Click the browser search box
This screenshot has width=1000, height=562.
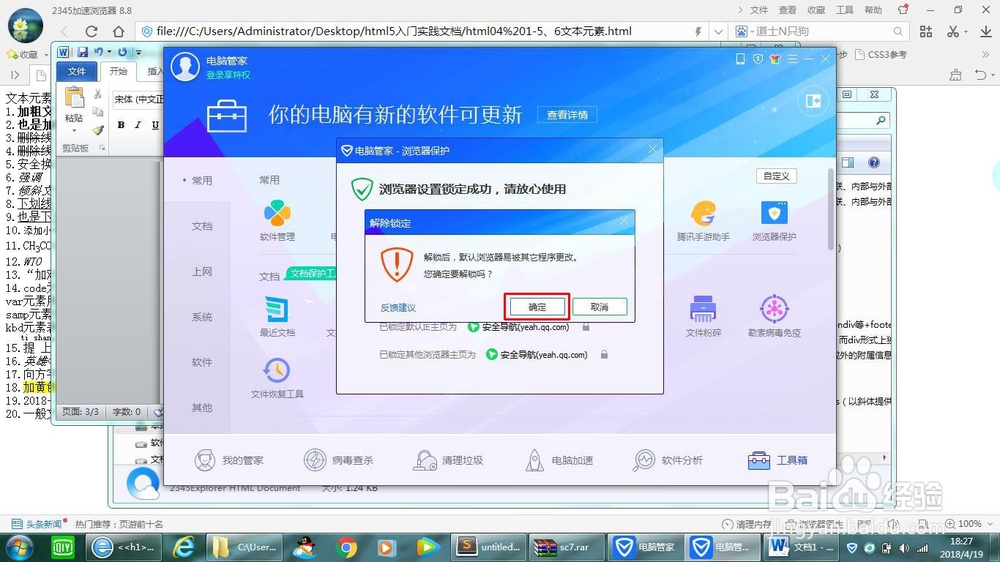820,31
